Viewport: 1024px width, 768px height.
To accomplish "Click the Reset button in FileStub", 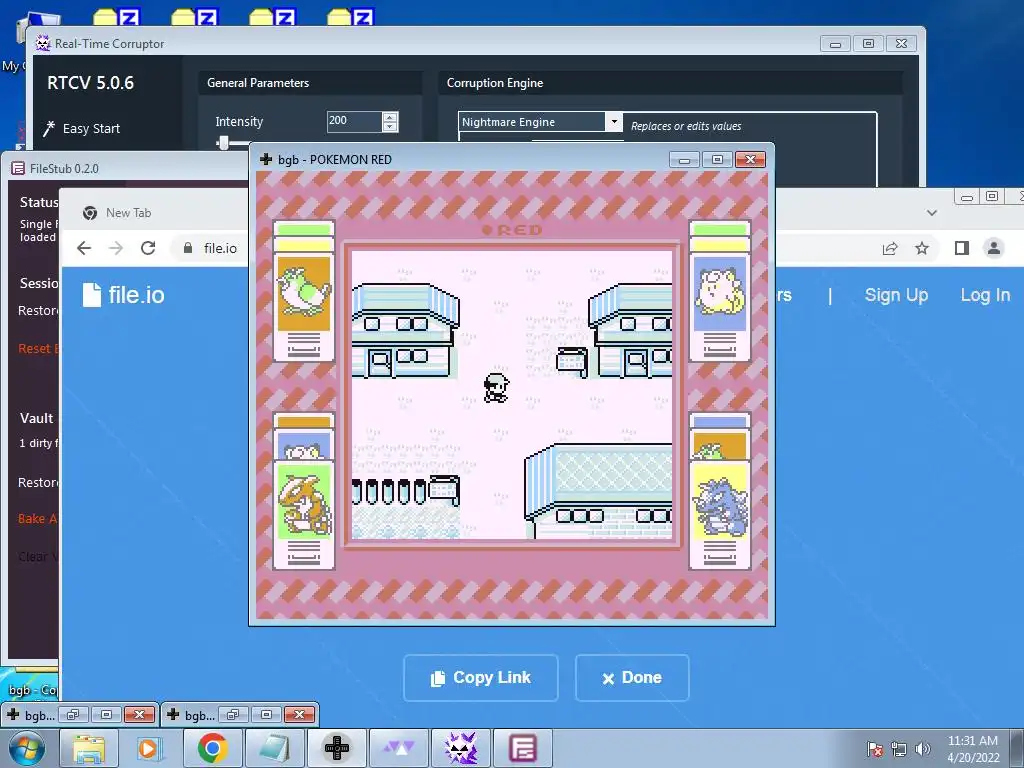I will [x=38, y=349].
